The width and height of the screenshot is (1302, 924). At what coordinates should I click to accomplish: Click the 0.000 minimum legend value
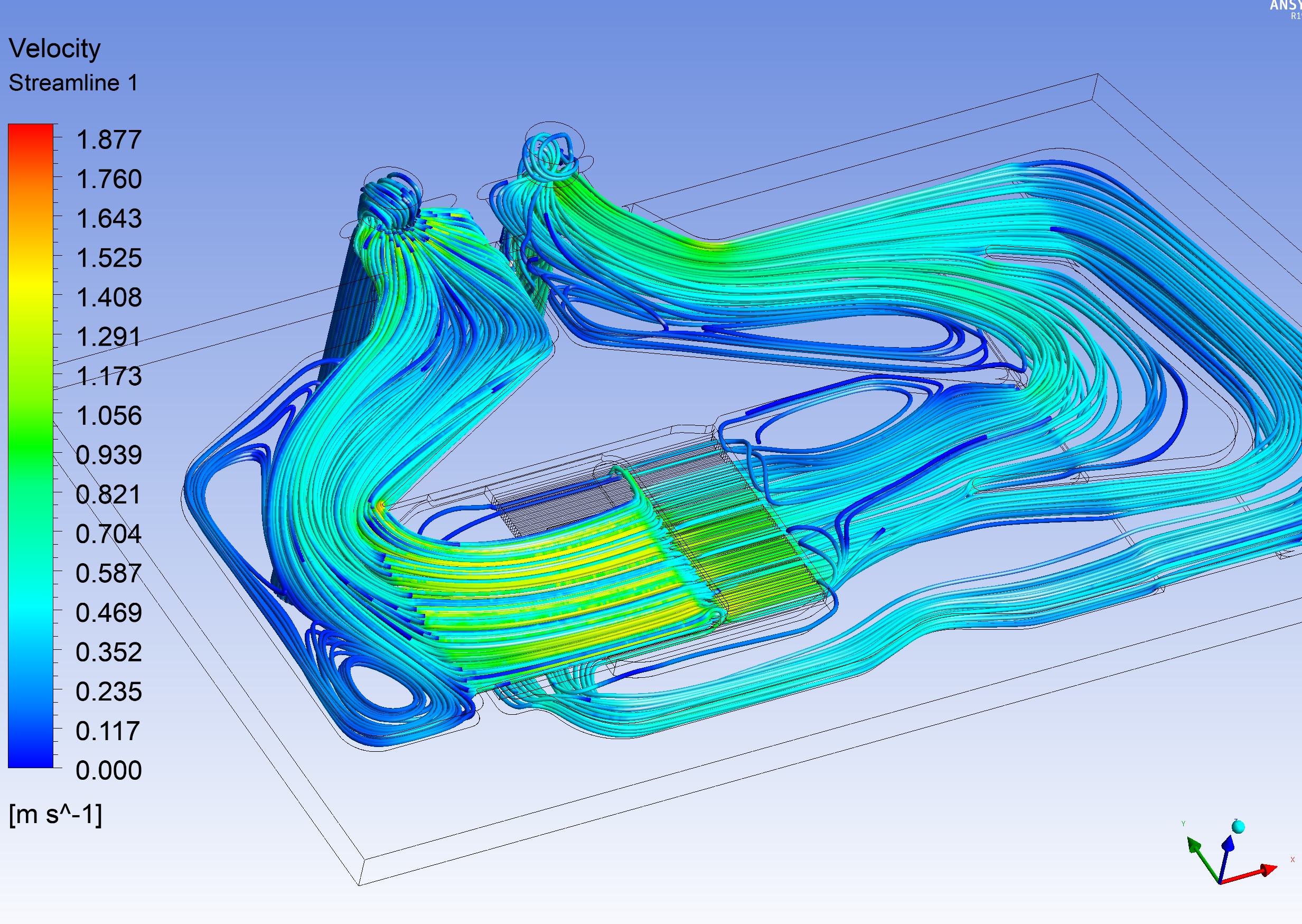point(108,770)
